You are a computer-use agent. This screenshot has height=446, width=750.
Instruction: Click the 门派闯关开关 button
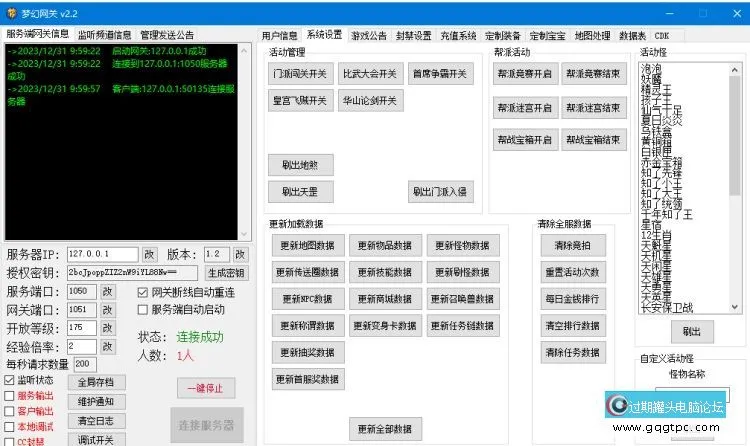(300, 74)
